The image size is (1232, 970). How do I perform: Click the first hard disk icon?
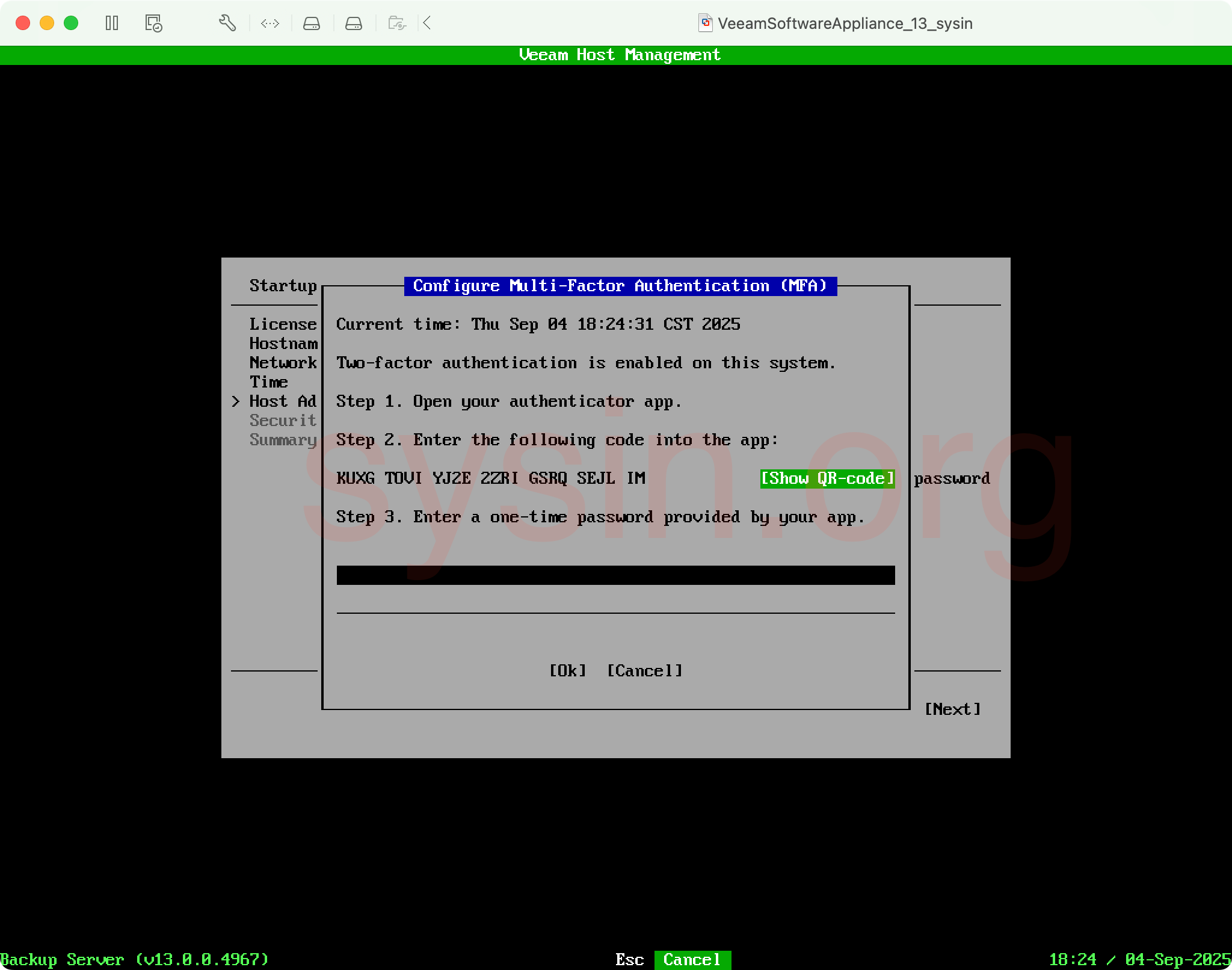coord(312,23)
